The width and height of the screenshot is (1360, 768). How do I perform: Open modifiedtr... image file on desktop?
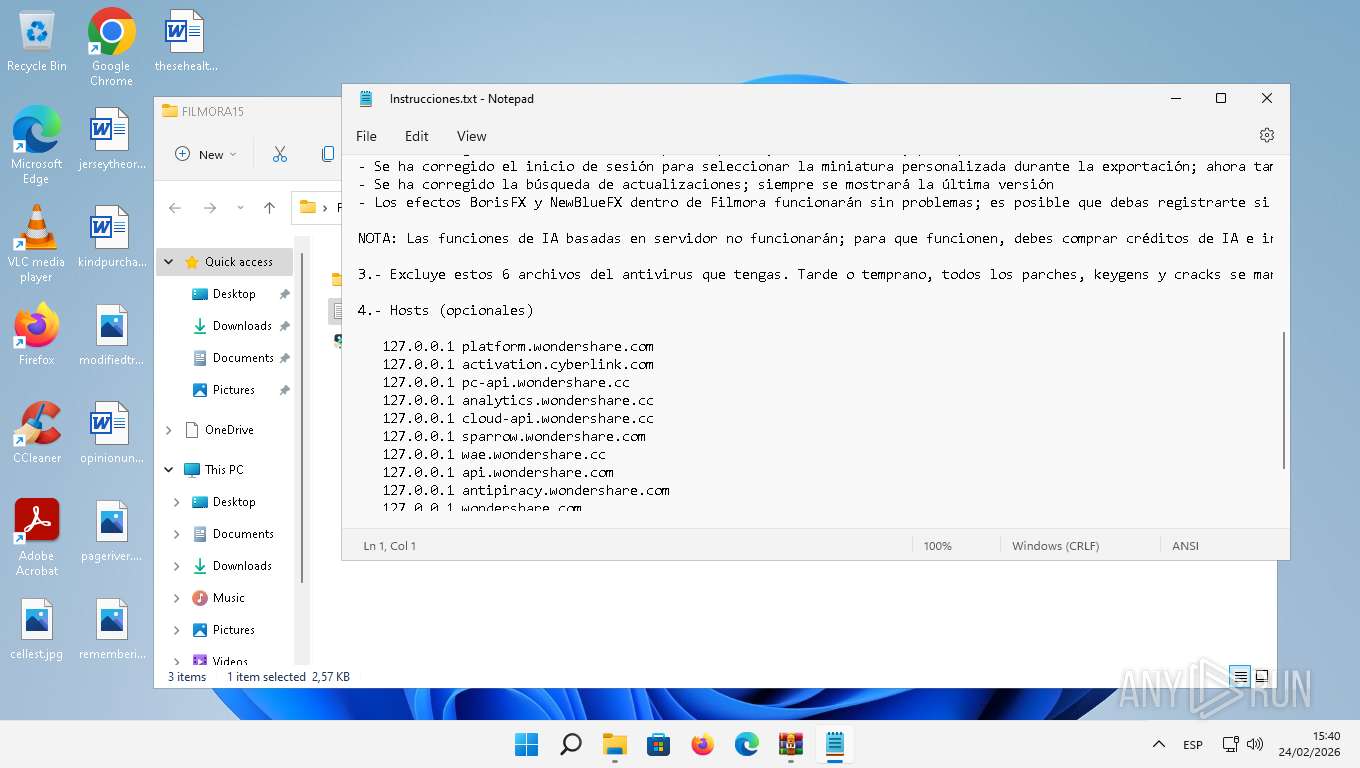[x=111, y=336]
